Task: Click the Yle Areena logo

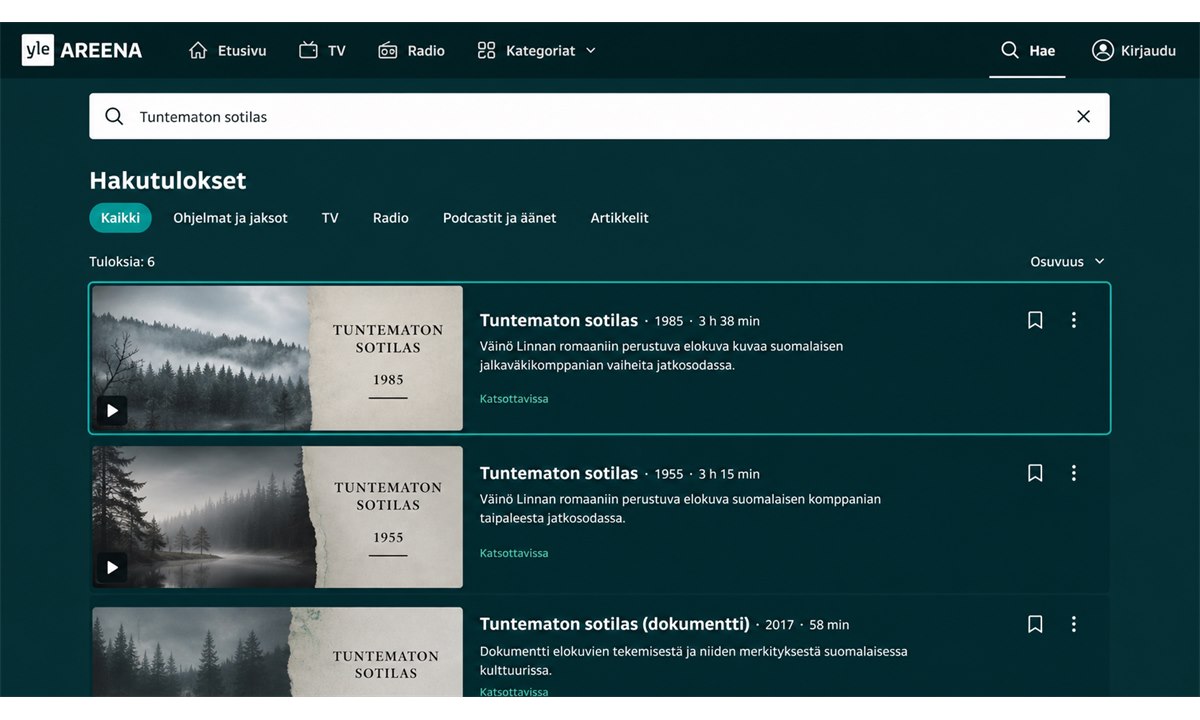Action: (82, 50)
